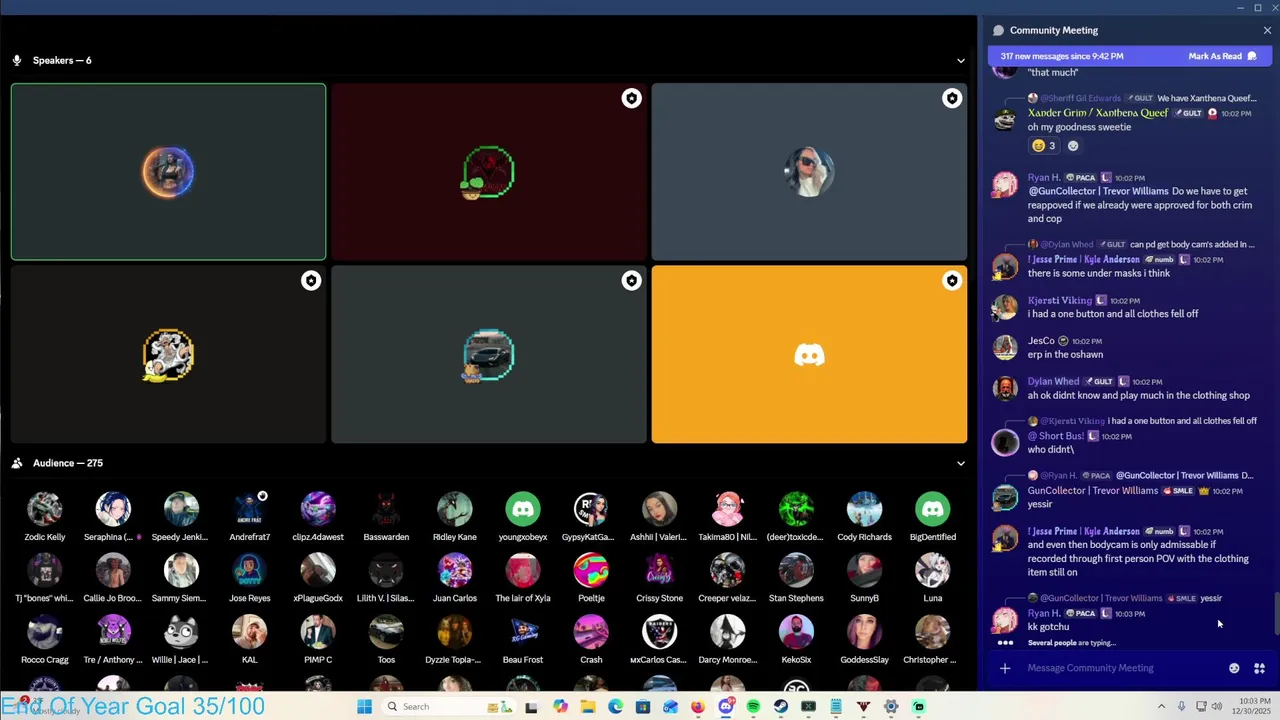1280x720 pixels.
Task: Open Stan Stephens audience avatar
Action: pyautogui.click(x=796, y=570)
